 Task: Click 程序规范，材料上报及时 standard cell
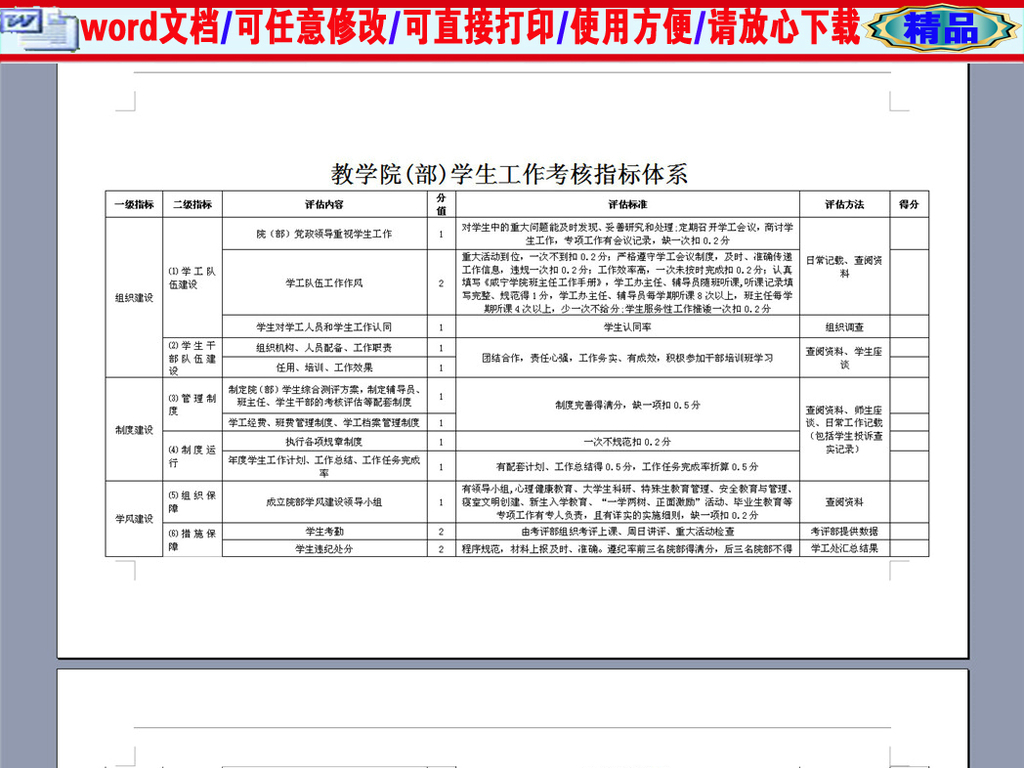628,549
